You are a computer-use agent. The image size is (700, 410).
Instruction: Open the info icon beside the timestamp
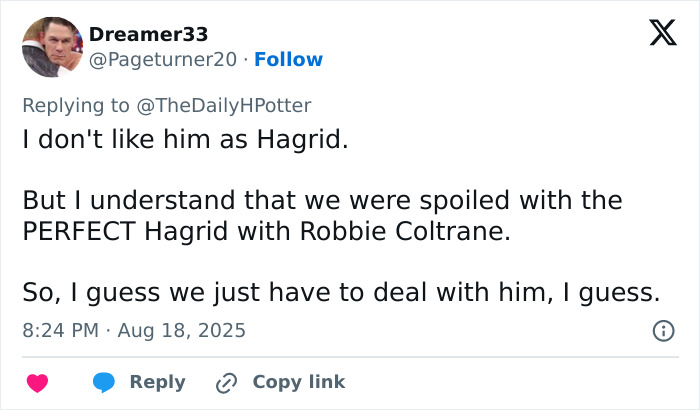[662, 330]
